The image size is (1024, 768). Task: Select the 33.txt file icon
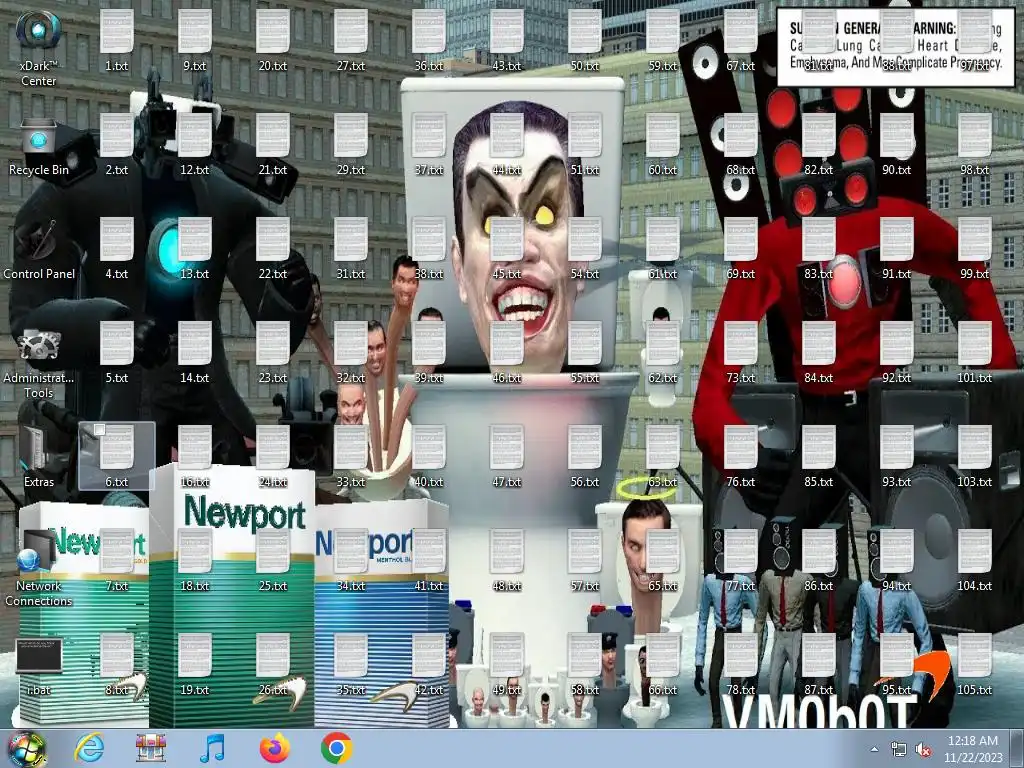click(351, 447)
